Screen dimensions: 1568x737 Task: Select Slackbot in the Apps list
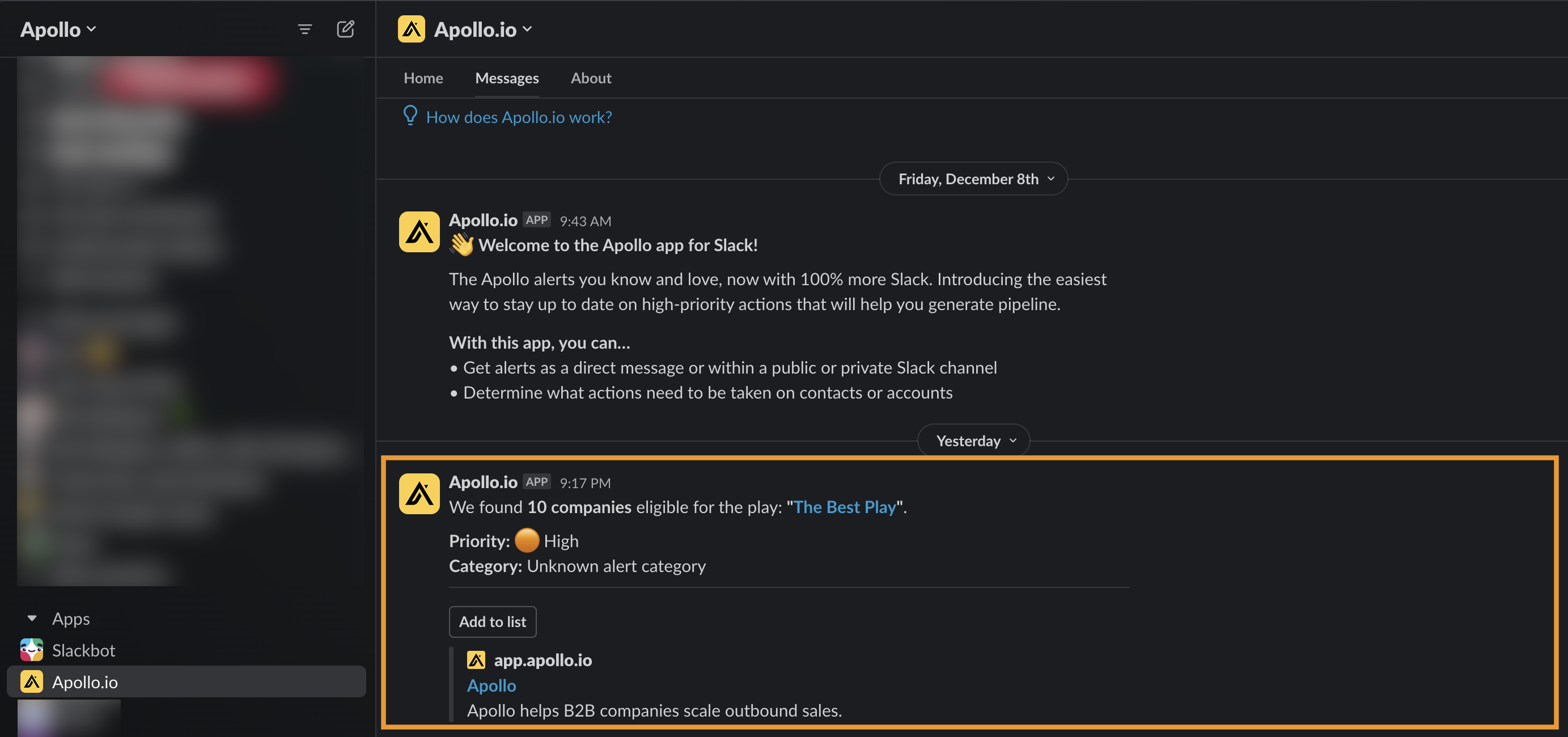pyautogui.click(x=187, y=650)
